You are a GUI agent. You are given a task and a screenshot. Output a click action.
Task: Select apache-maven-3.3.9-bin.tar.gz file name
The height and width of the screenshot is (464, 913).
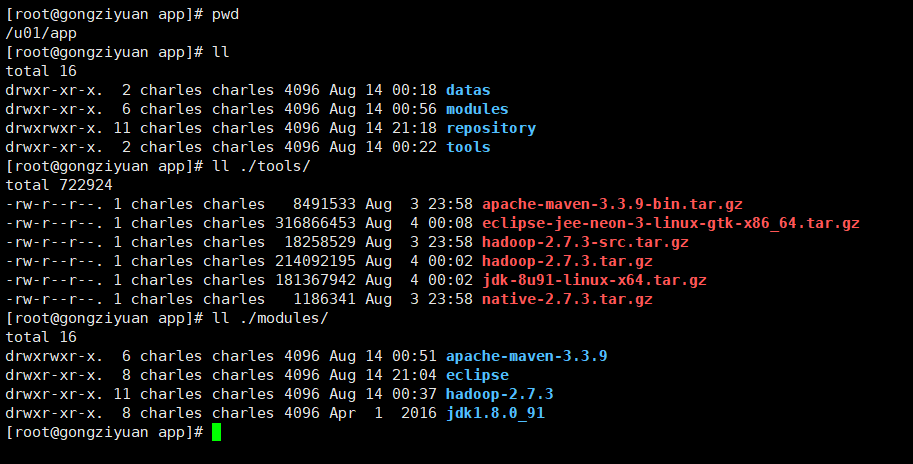[613, 204]
